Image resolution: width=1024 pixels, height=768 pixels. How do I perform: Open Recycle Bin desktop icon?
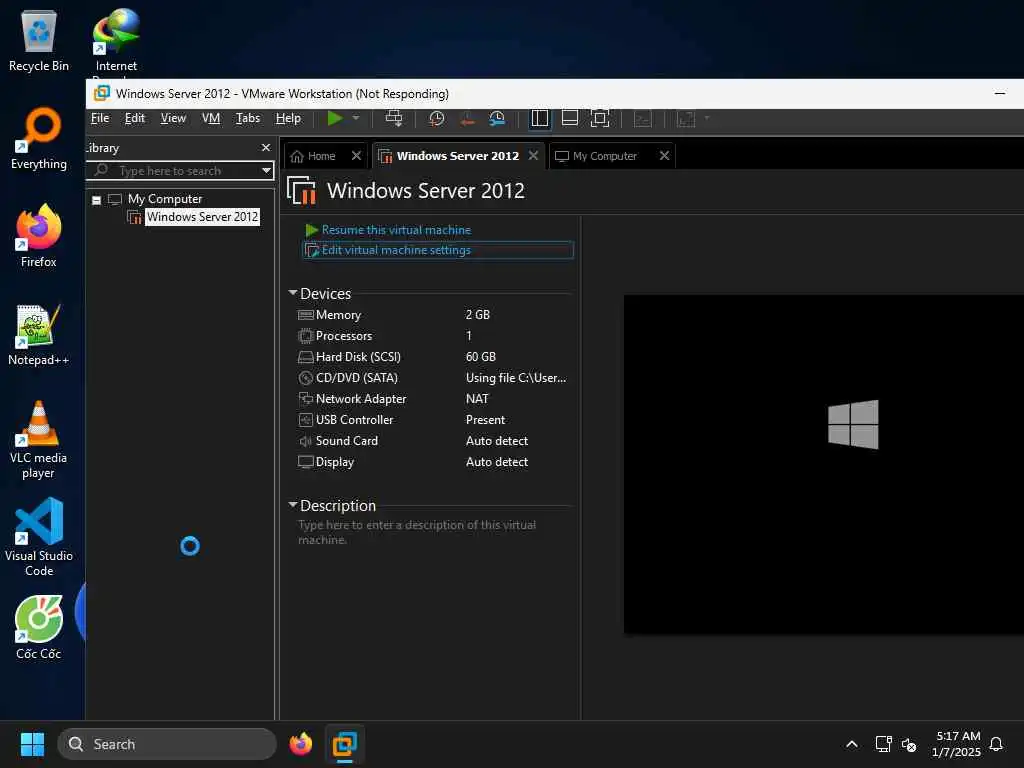(39, 40)
